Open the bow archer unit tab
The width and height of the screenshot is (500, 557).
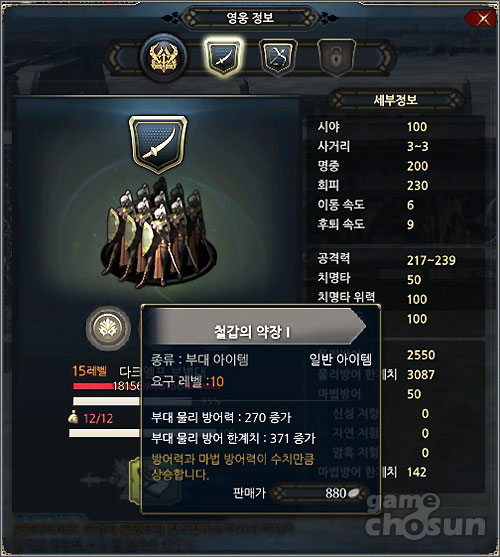278,57
